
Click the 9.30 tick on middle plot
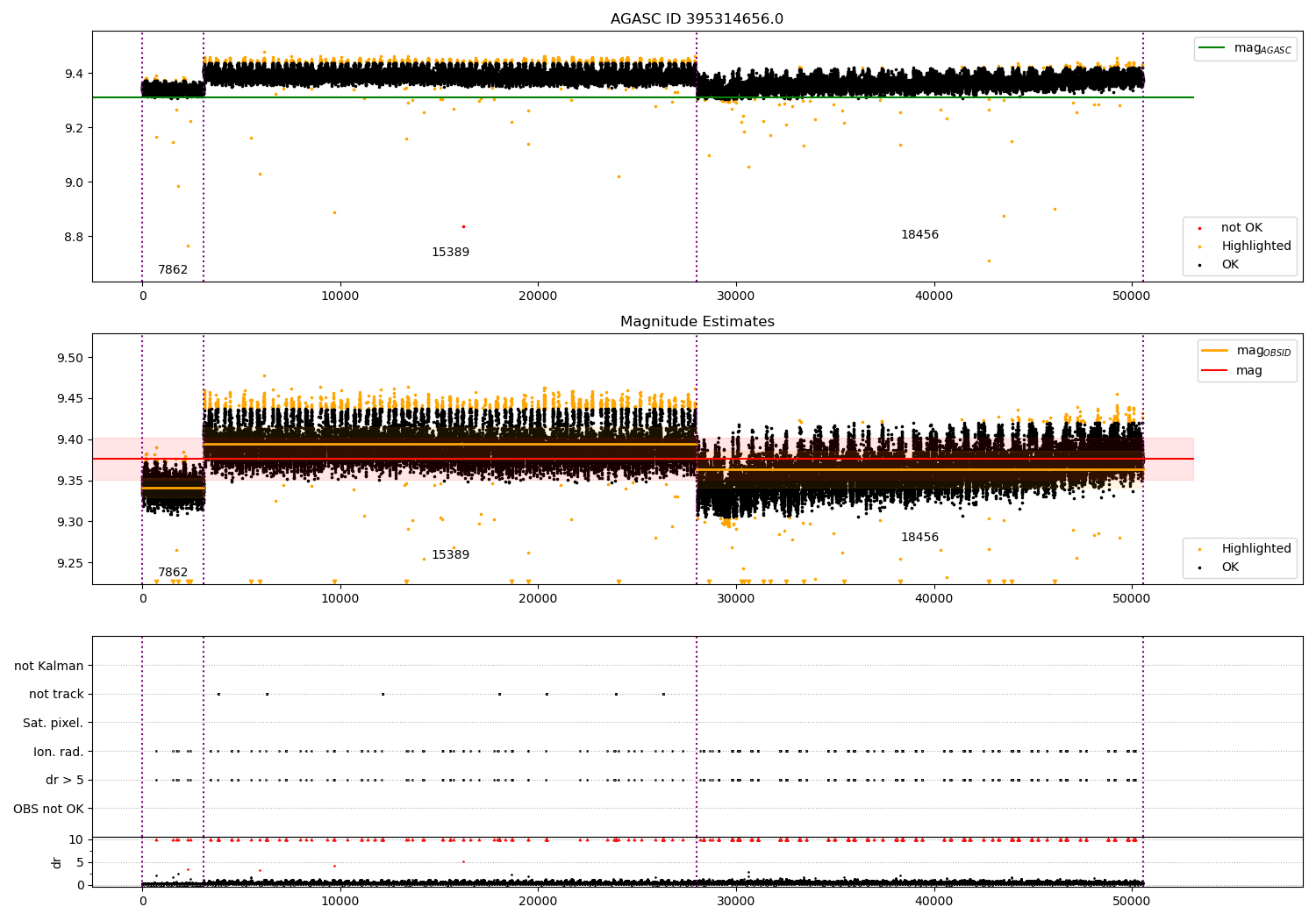pyautogui.click(x=70, y=523)
